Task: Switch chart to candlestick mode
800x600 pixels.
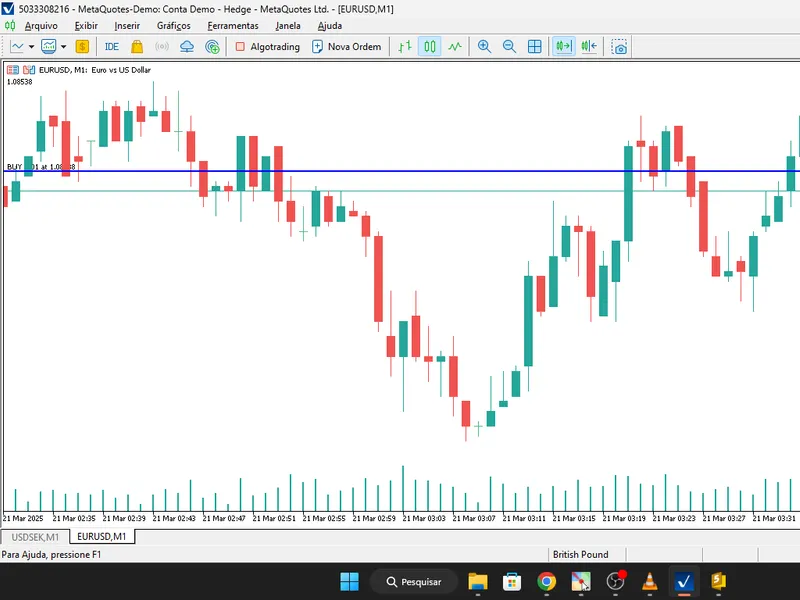Action: 430,47
